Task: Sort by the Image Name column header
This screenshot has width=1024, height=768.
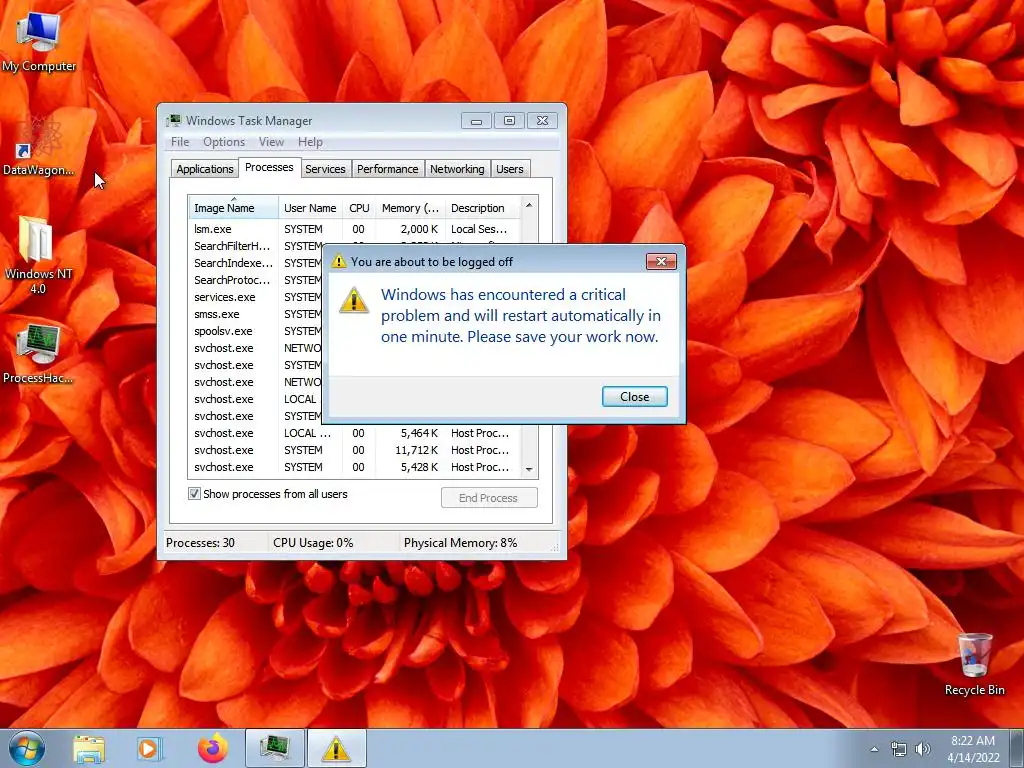Action: (x=233, y=208)
